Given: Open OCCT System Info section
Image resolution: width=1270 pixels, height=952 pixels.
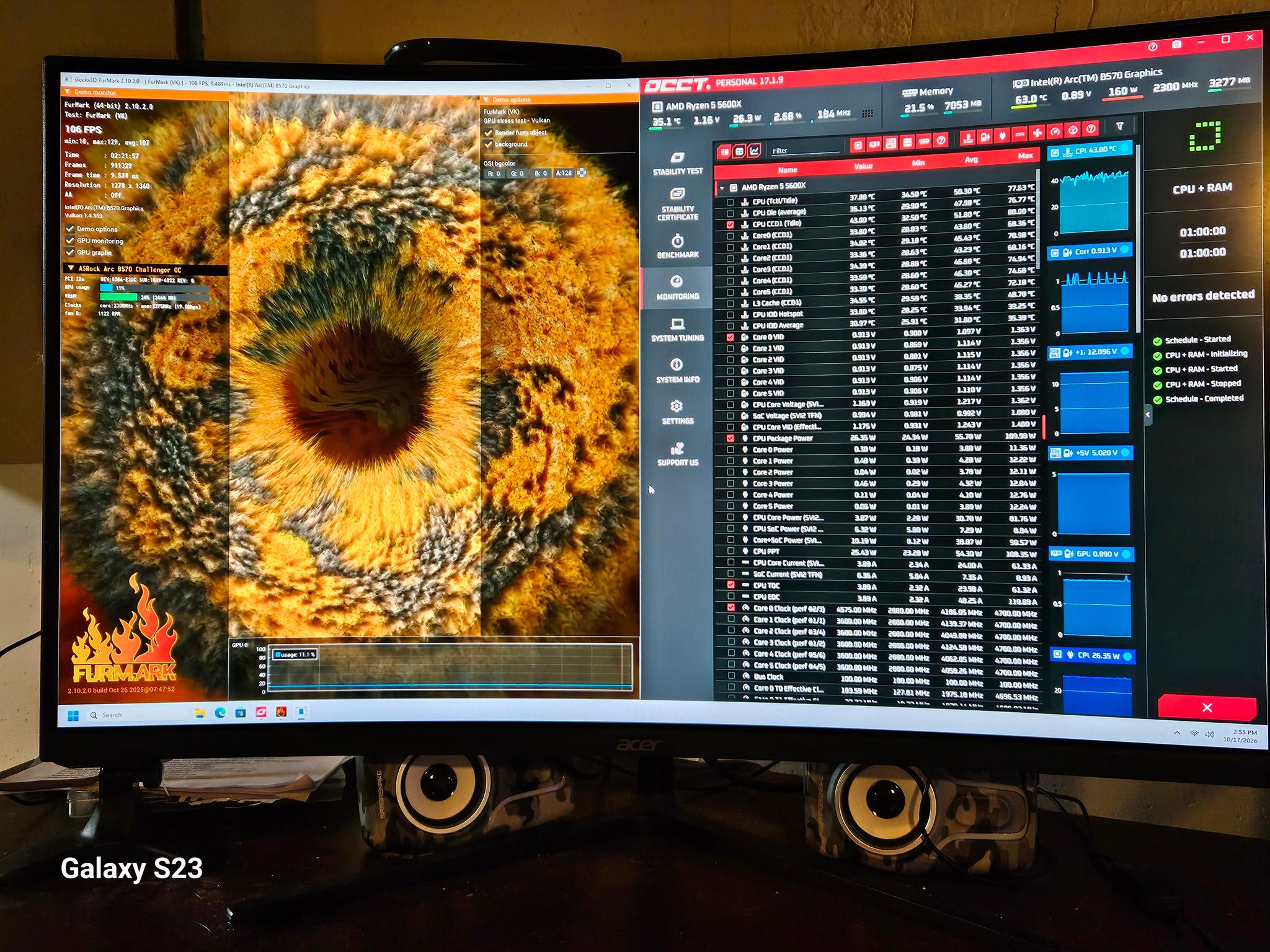Looking at the screenshot, I should pyautogui.click(x=677, y=371).
